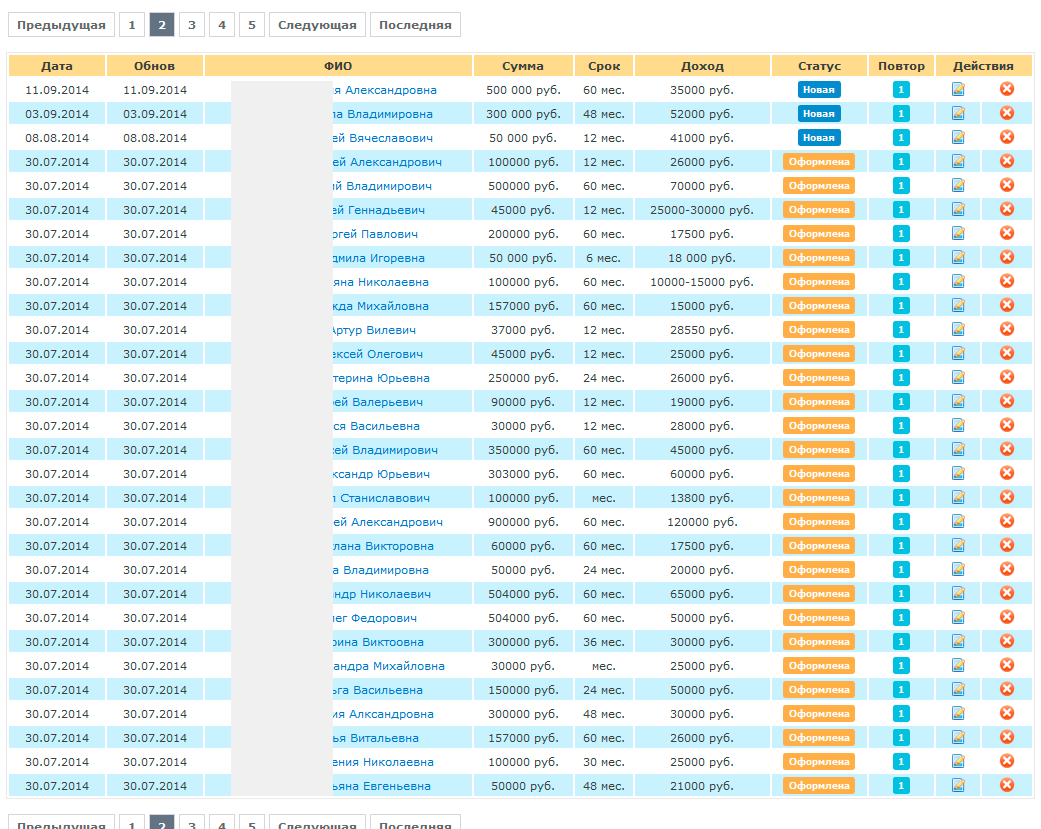Edit the row with sum 900000 руб.

pos(958,521)
